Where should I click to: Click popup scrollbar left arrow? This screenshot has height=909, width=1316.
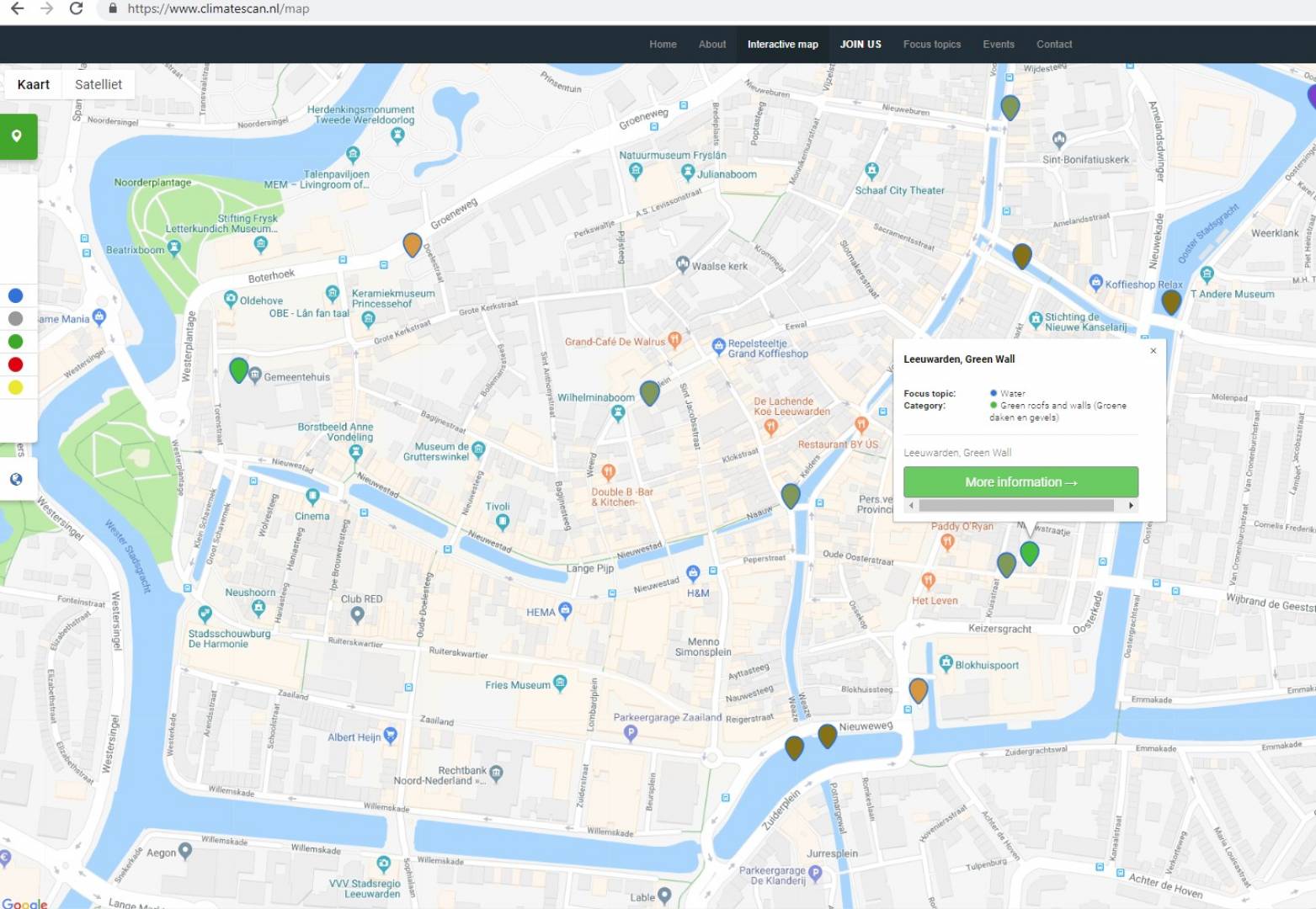pos(911,506)
